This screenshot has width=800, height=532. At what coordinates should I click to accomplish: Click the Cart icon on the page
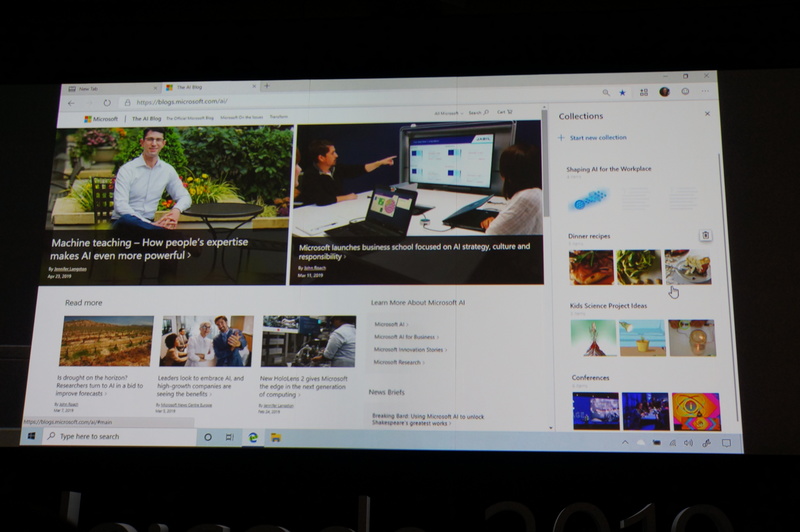pyautogui.click(x=505, y=112)
